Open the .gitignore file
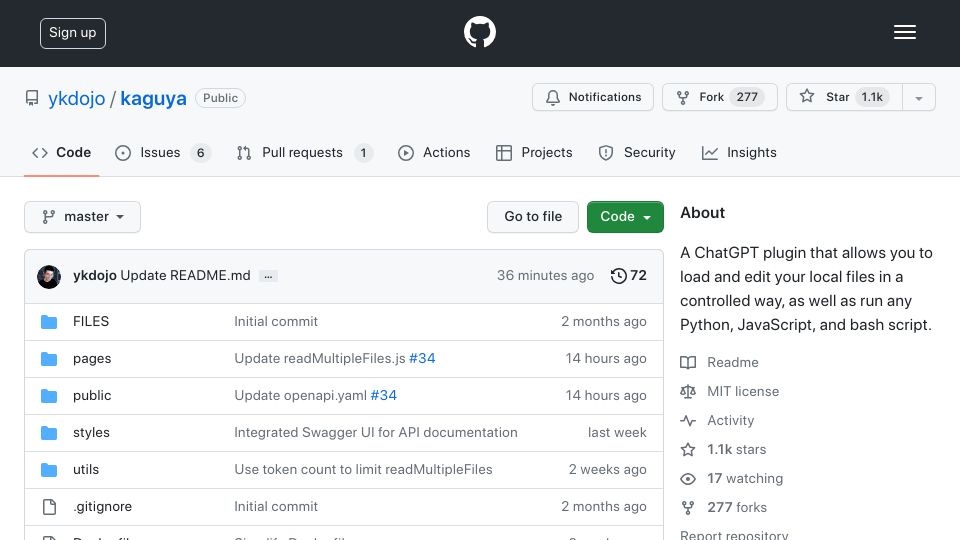 pos(102,506)
